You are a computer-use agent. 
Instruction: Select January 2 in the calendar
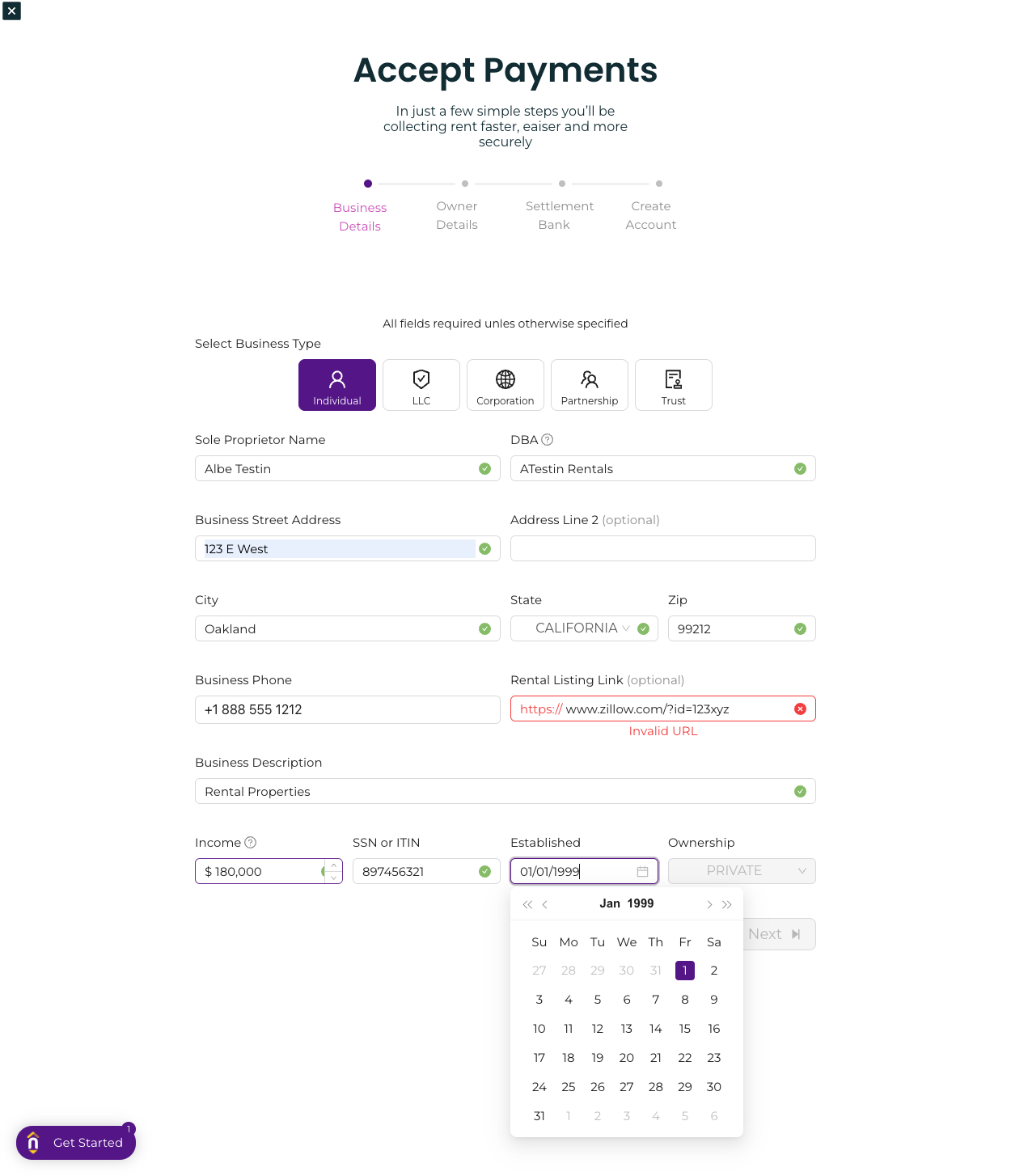coord(714,971)
